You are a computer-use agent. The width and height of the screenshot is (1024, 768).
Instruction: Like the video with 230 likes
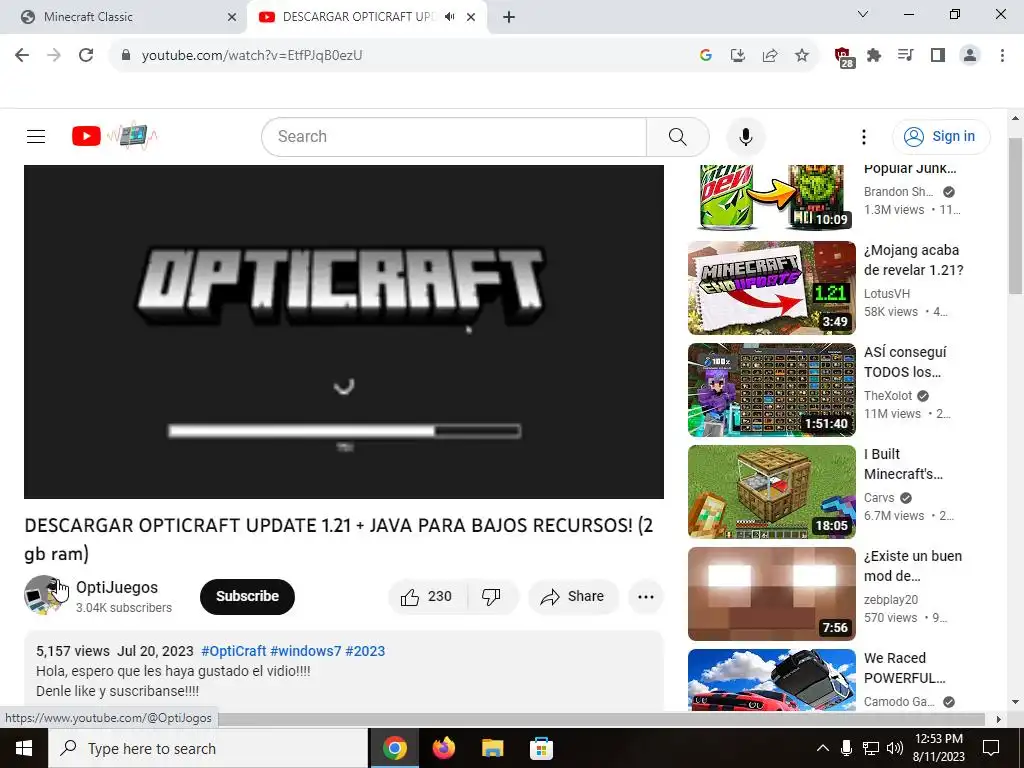coord(427,596)
